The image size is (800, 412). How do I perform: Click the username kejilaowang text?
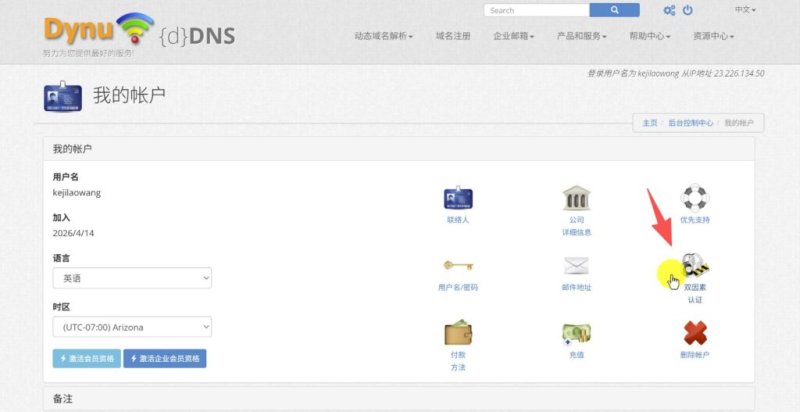[77, 193]
